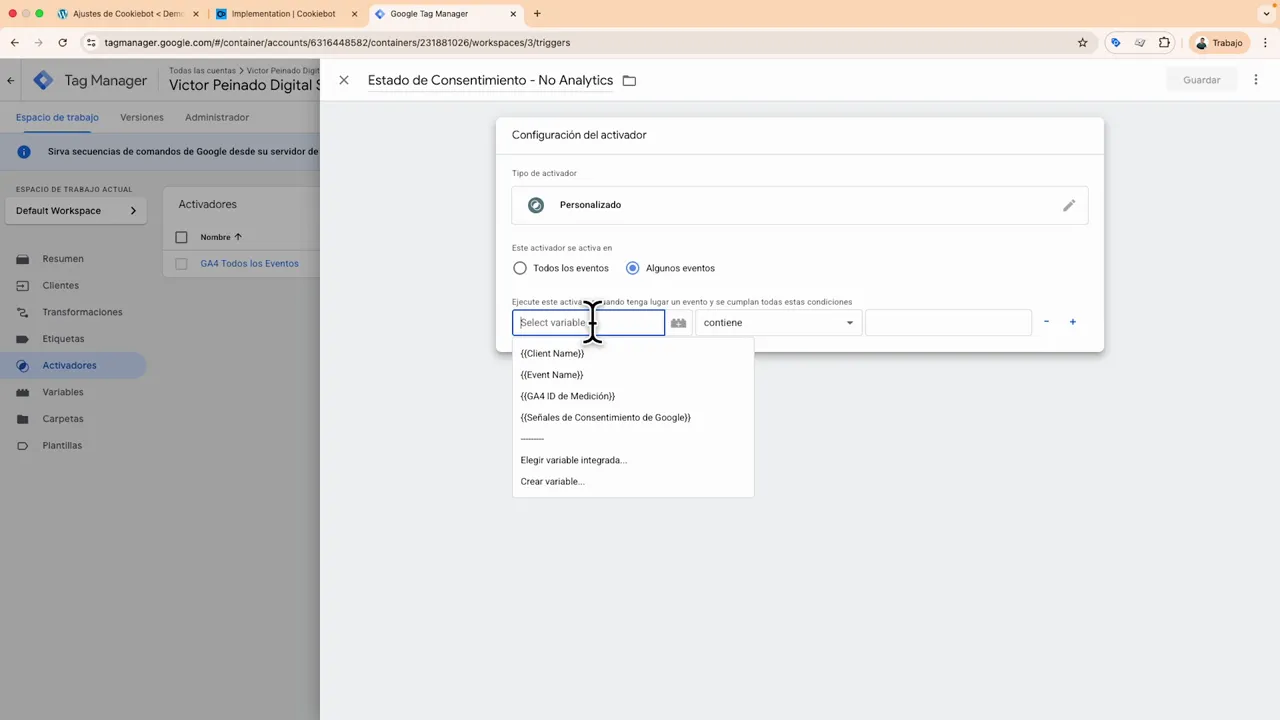Switch to the Versiones tab

pyautogui.click(x=141, y=117)
